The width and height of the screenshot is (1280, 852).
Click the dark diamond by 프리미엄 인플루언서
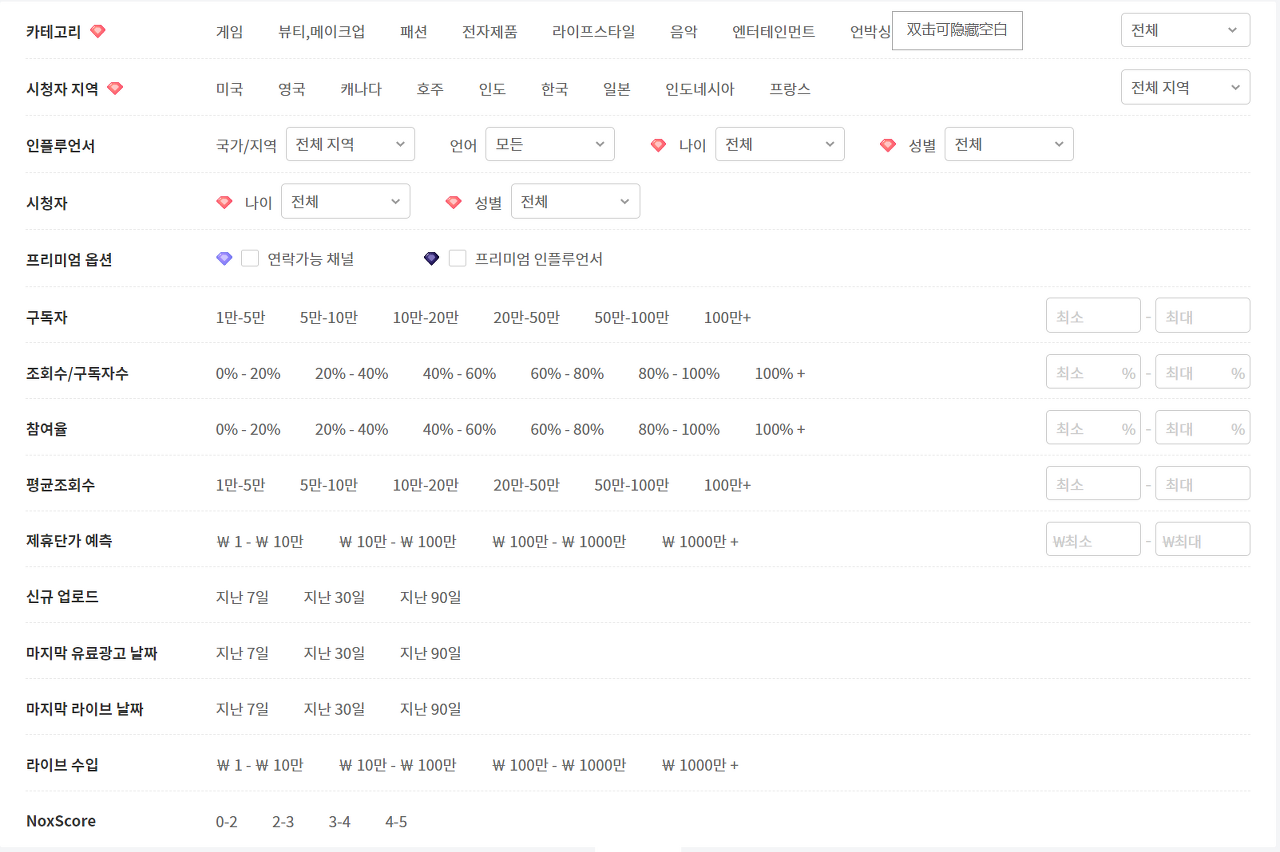[x=431, y=258]
